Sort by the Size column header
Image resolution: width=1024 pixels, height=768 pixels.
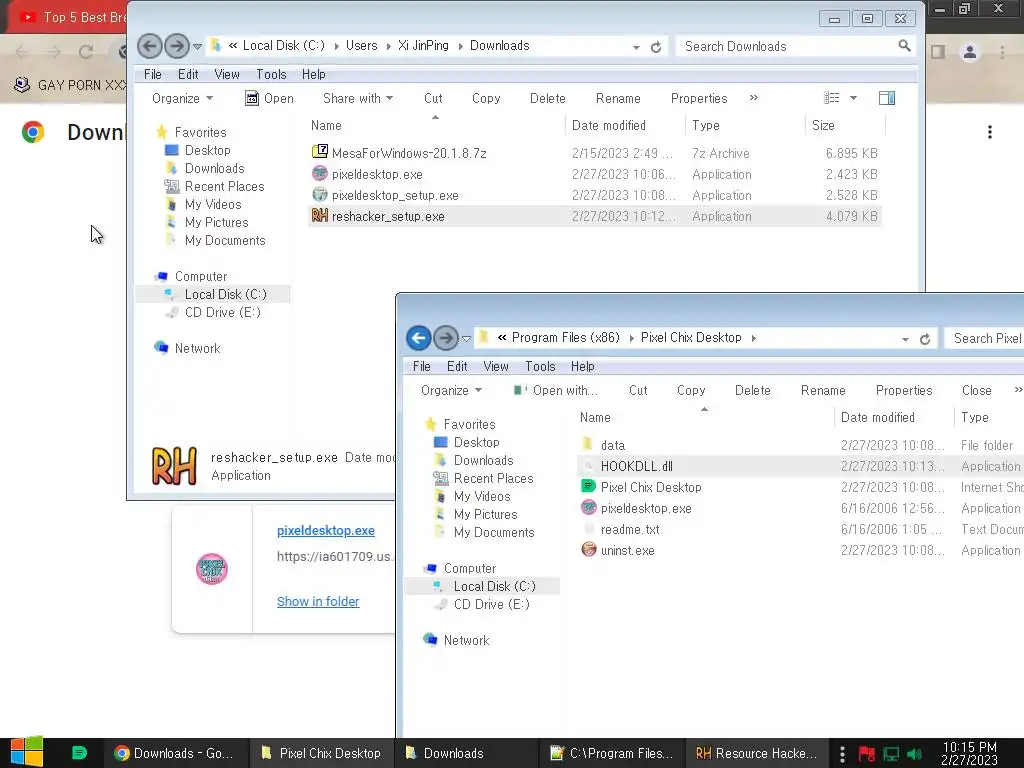(845, 125)
